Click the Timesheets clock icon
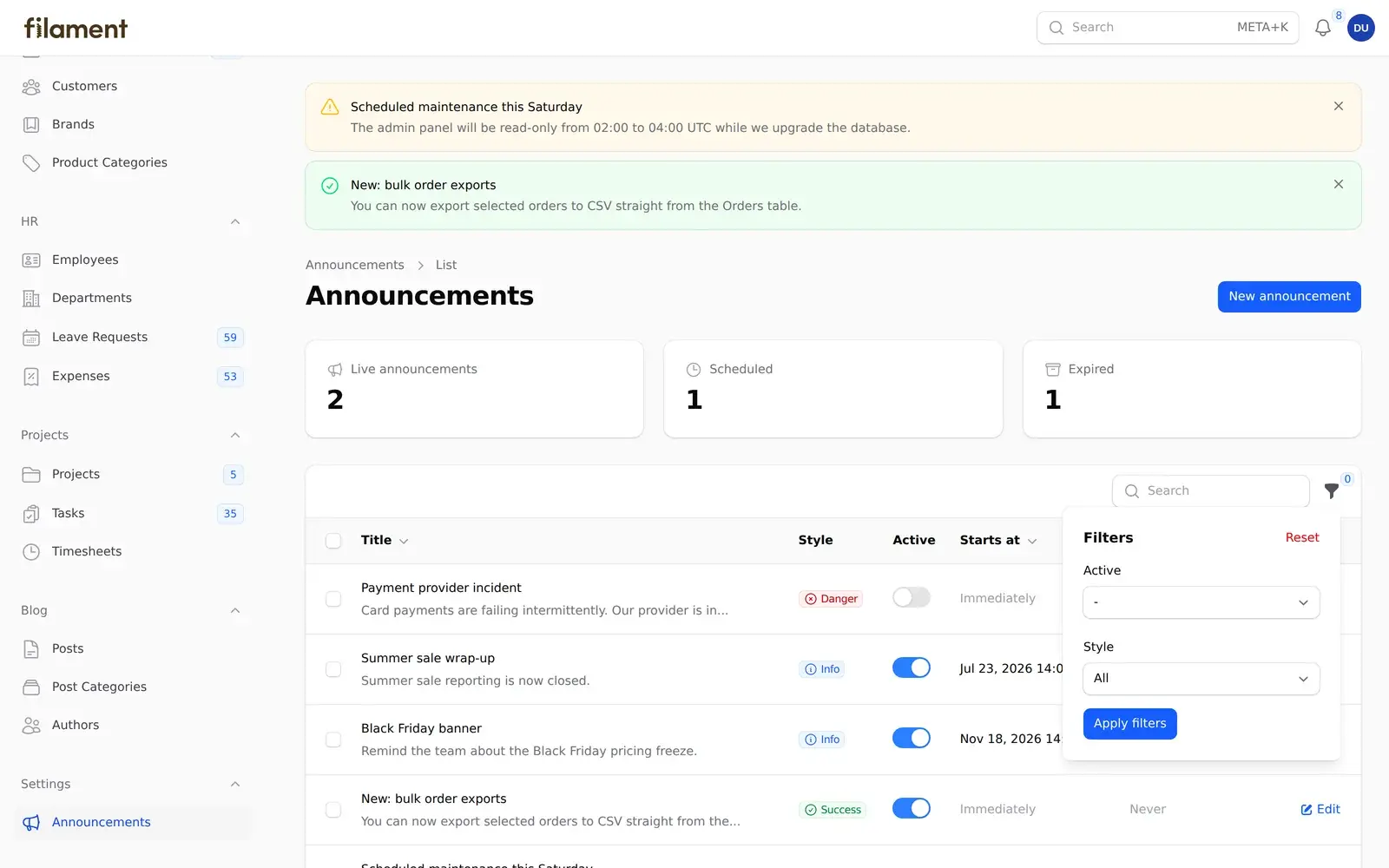The height and width of the screenshot is (868, 1389). click(31, 552)
